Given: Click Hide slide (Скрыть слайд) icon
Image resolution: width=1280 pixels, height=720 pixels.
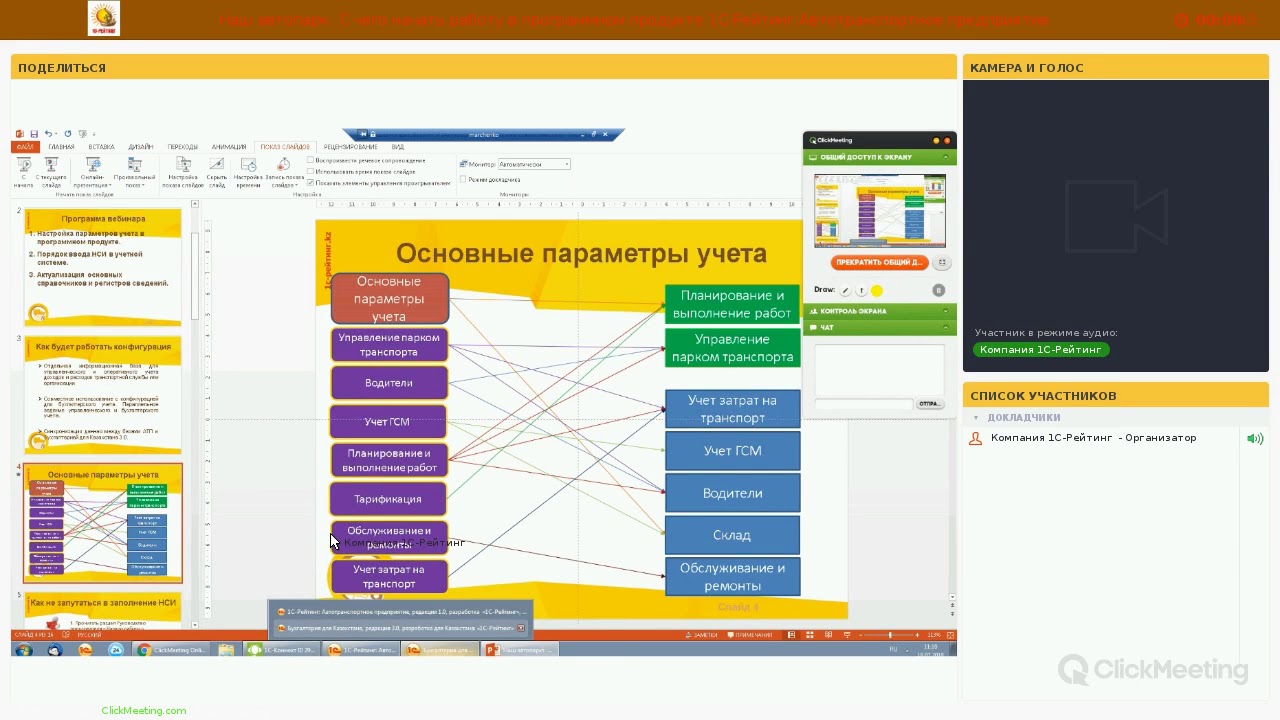Looking at the screenshot, I should coord(217,165).
